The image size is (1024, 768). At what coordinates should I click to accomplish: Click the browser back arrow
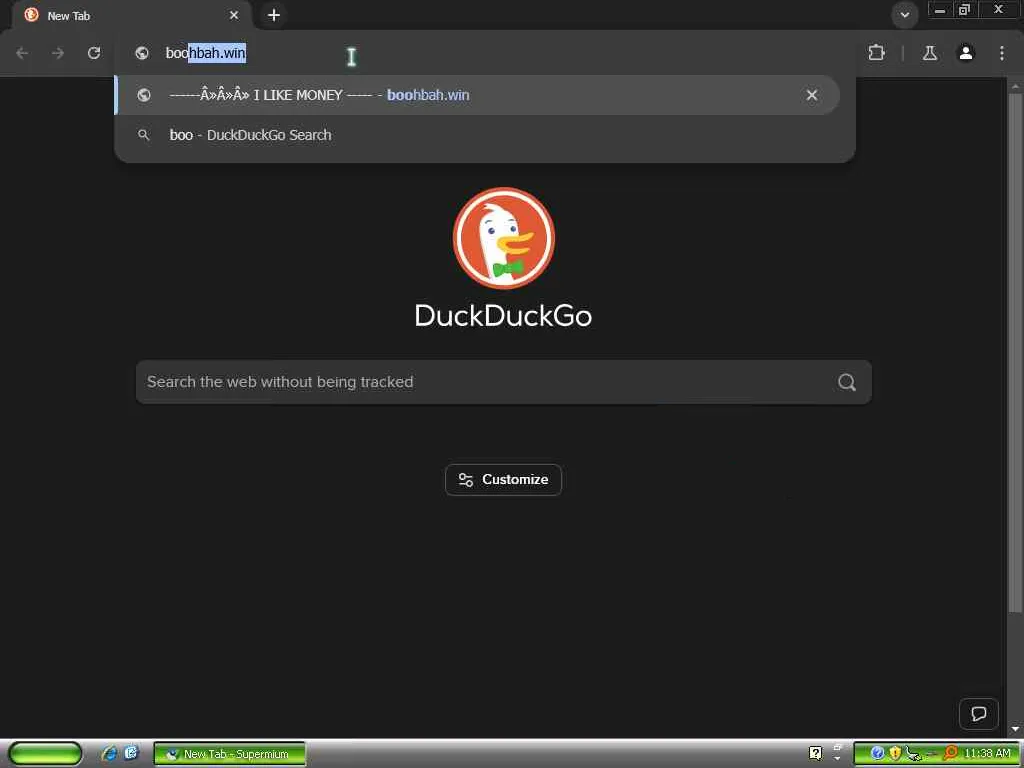pos(22,54)
